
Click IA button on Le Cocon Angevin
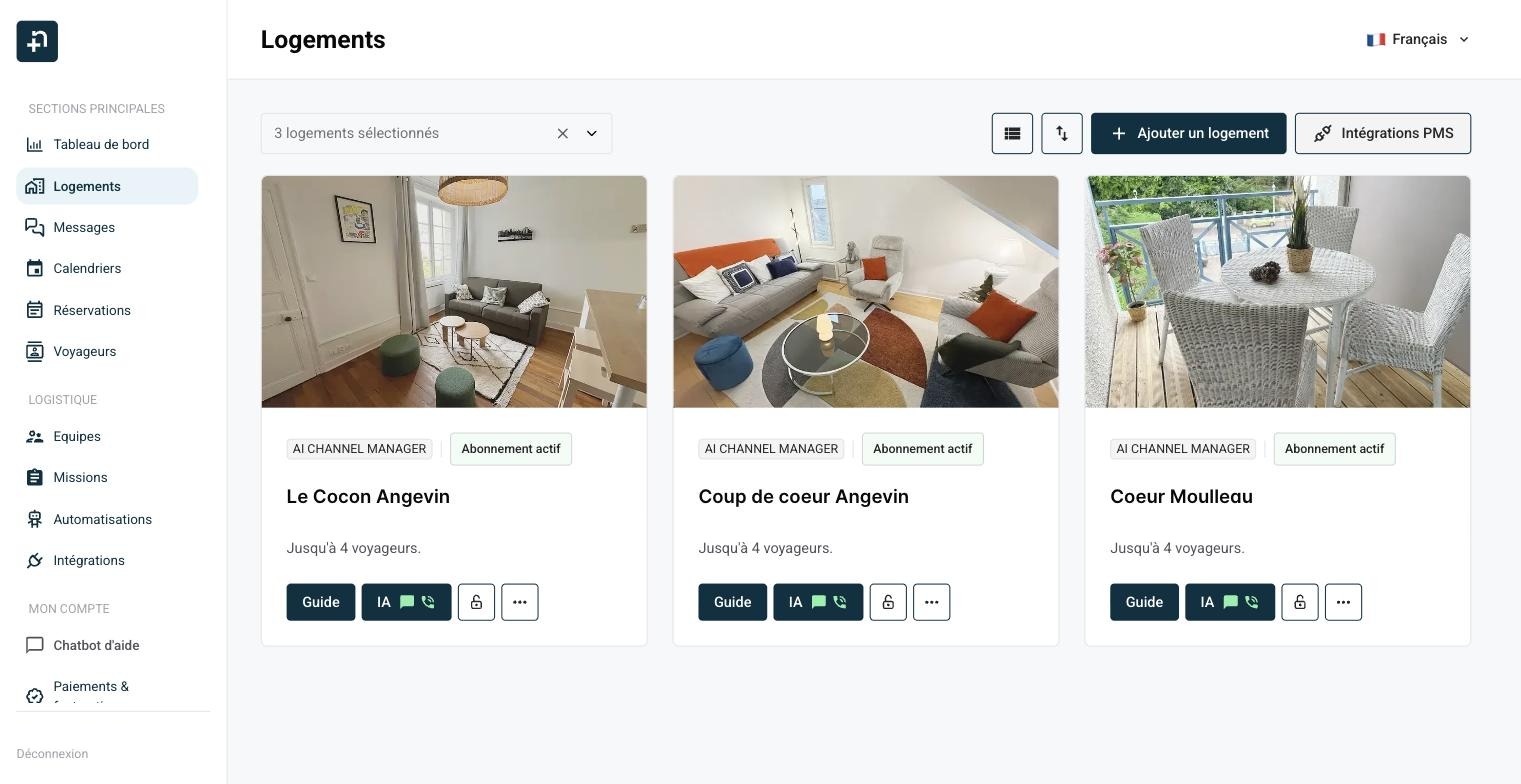pos(406,602)
